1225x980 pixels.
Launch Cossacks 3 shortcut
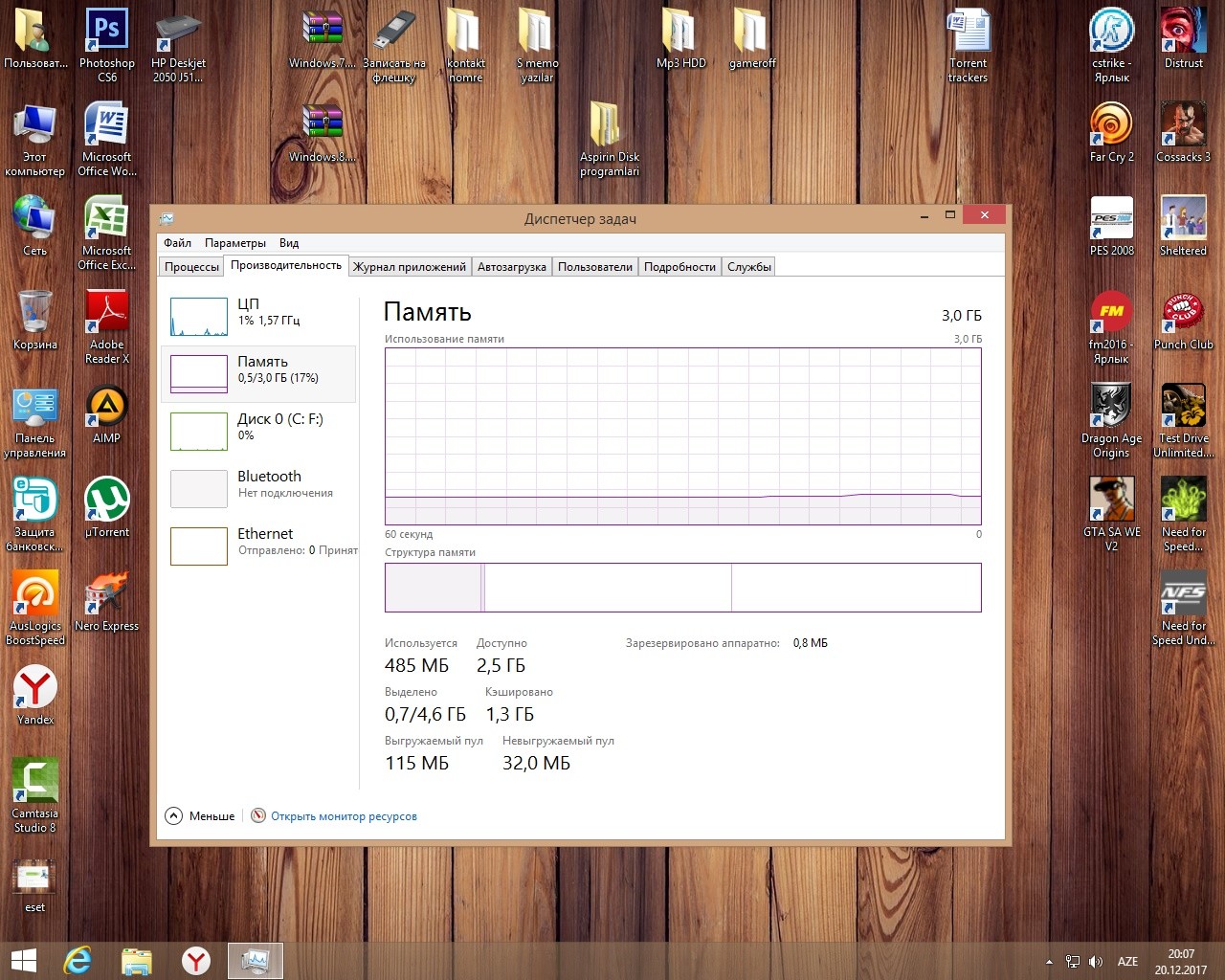tap(1183, 132)
